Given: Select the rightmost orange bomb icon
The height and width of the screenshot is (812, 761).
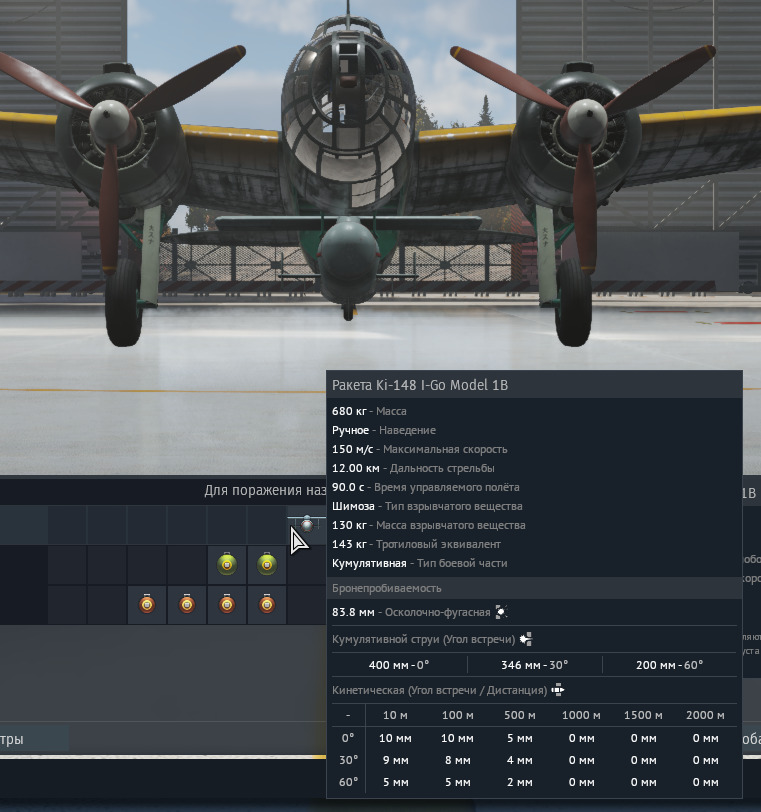Looking at the screenshot, I should (267, 604).
